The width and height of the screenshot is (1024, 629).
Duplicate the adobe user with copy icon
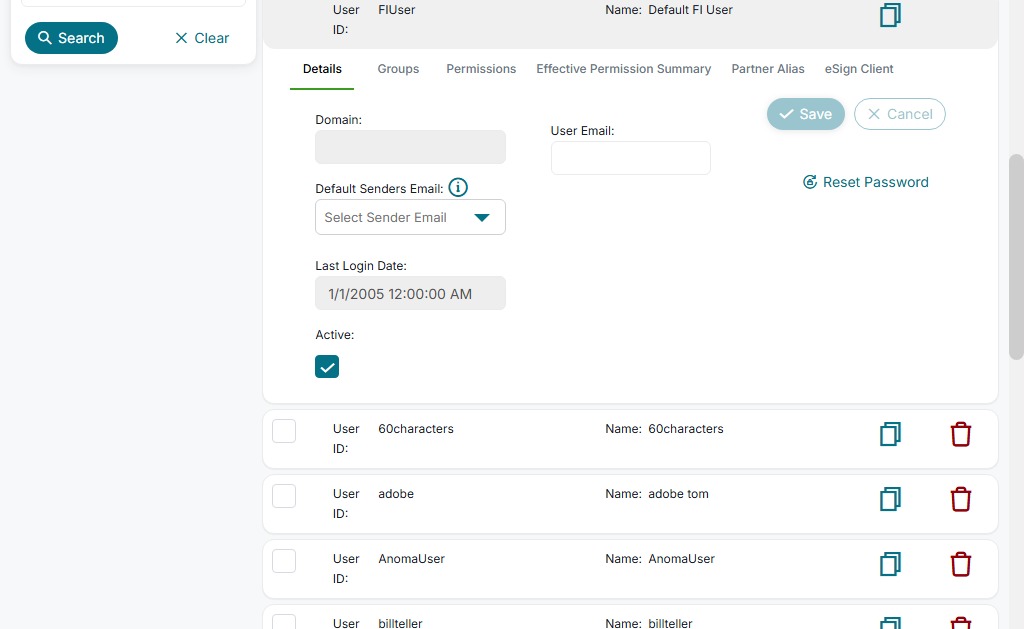890,499
